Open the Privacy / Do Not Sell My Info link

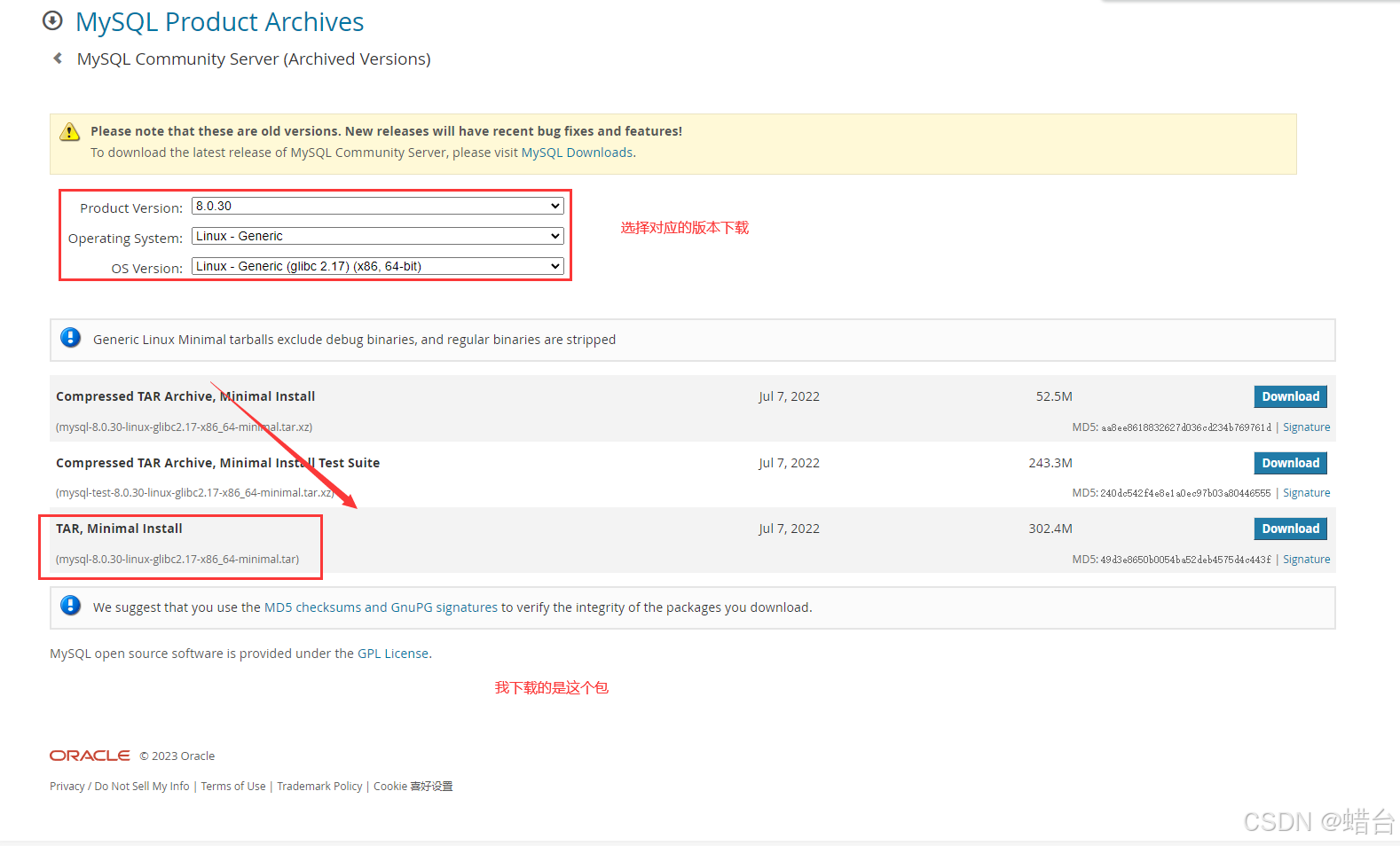120,787
